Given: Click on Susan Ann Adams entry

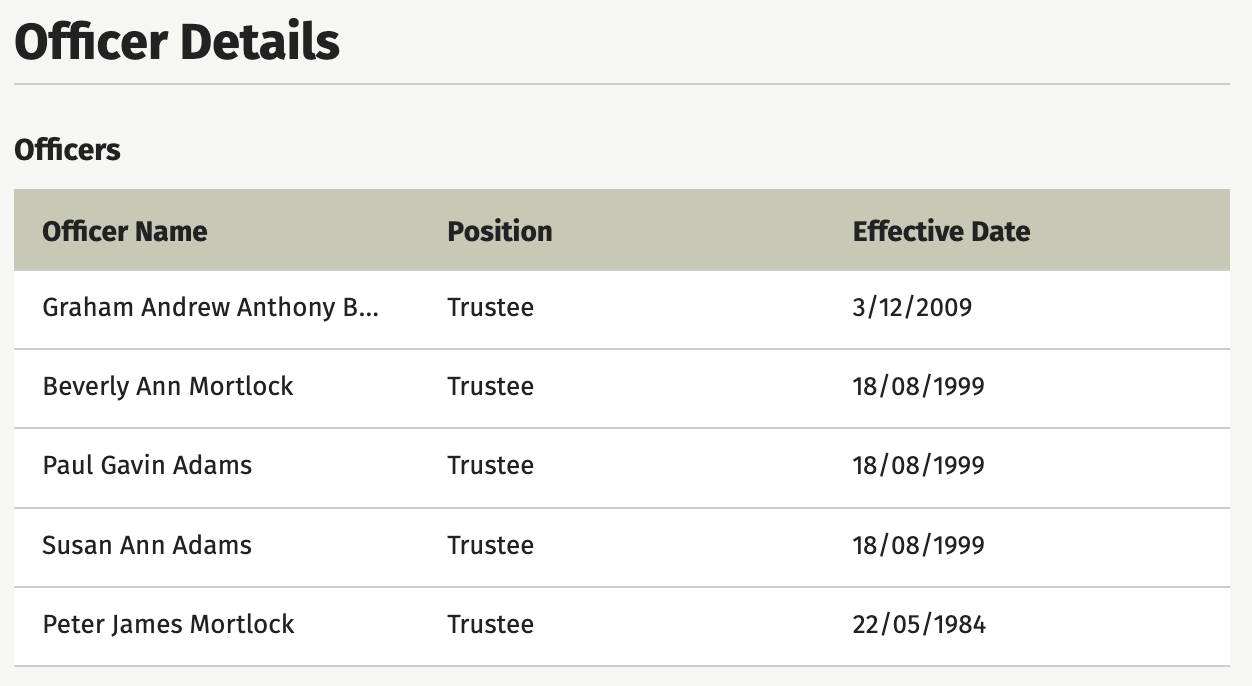Looking at the screenshot, I should pos(147,545).
